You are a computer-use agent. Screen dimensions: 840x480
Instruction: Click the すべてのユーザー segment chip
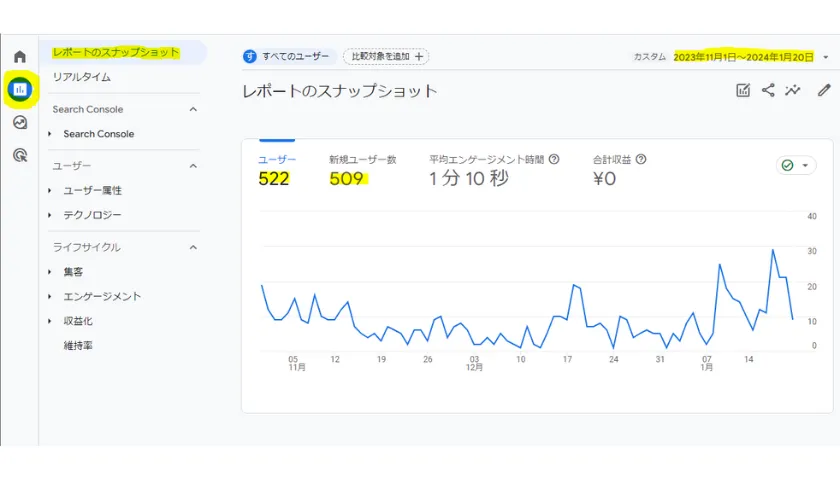coord(287,57)
